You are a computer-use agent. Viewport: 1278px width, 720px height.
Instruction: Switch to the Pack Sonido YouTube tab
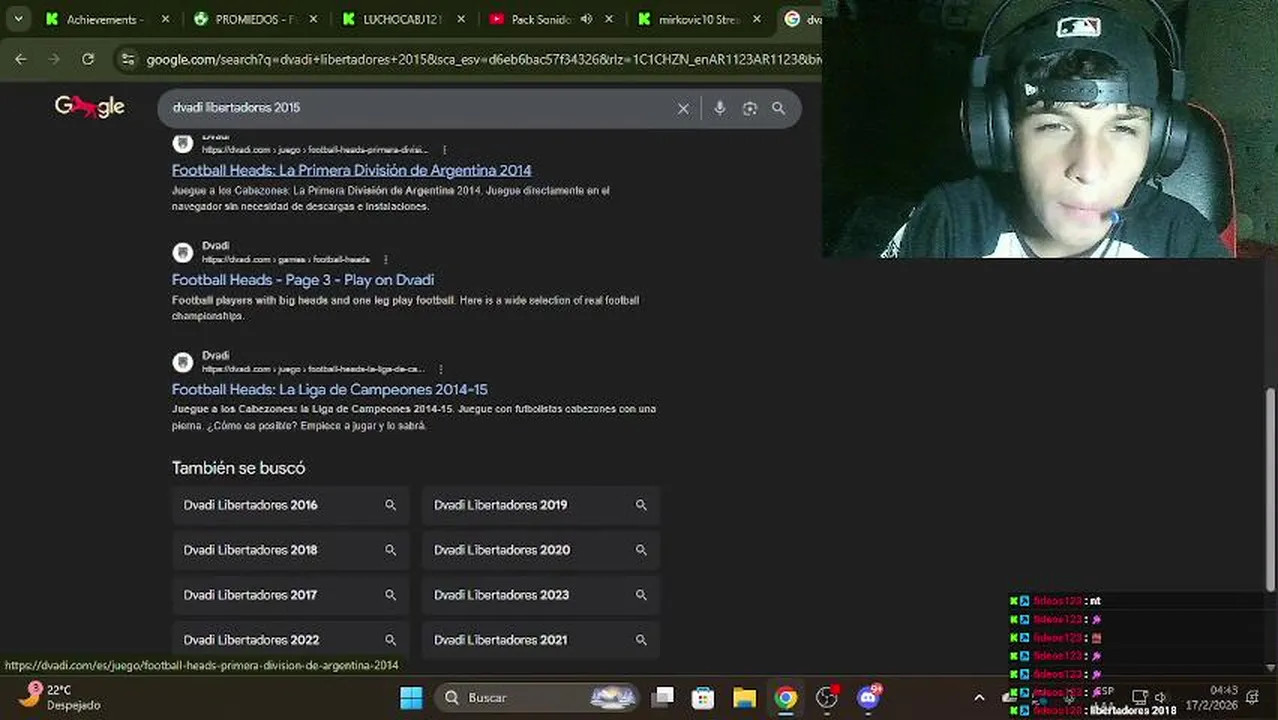coord(530,19)
